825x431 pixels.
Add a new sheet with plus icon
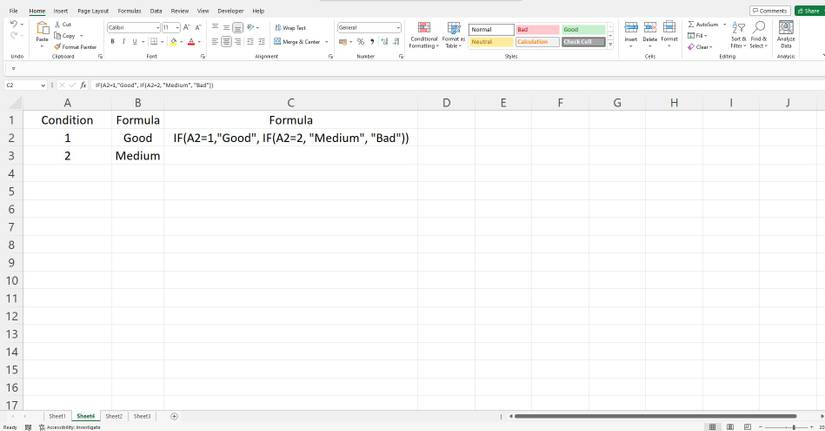point(174,416)
